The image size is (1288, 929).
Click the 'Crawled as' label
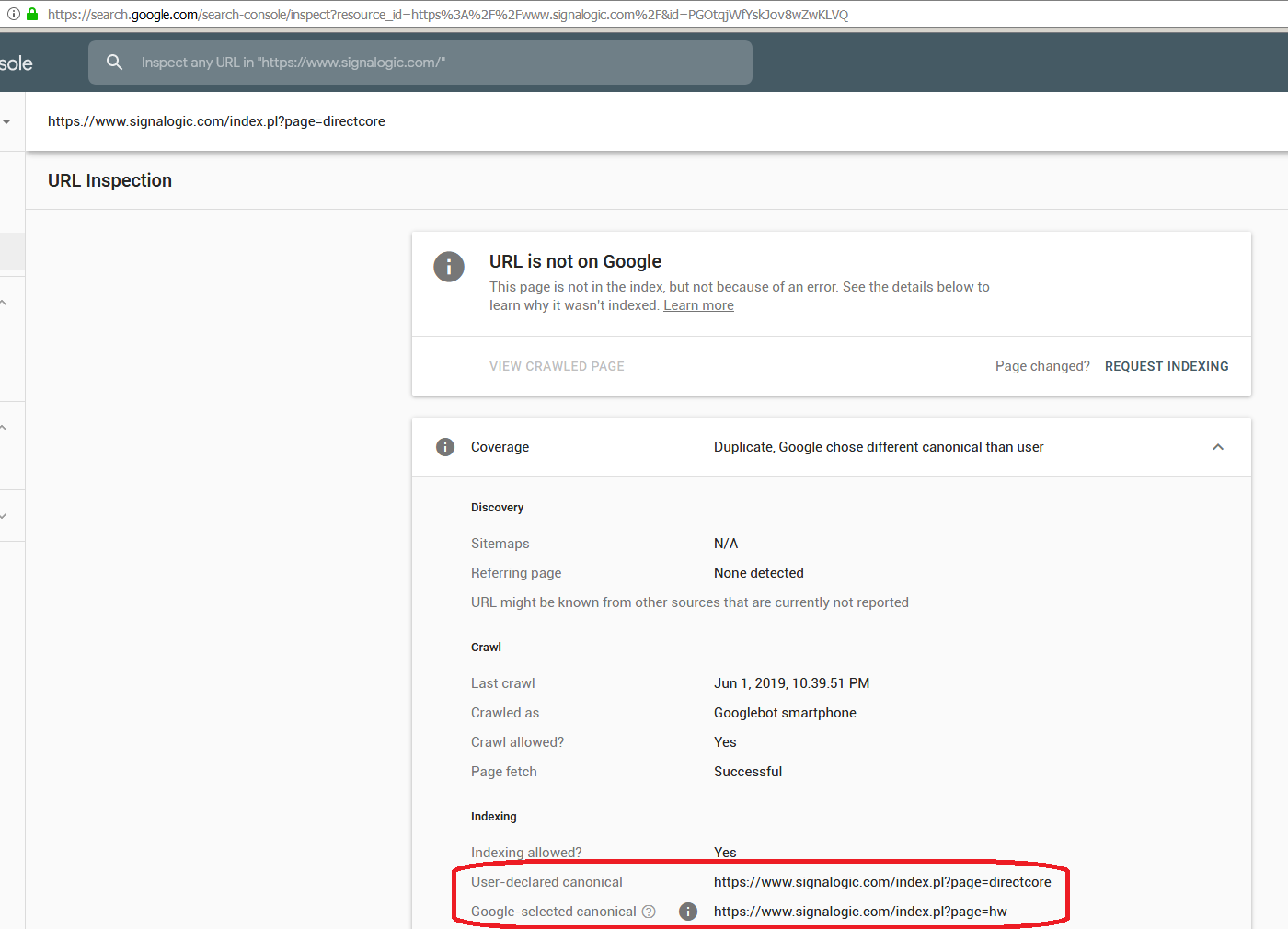[505, 713]
